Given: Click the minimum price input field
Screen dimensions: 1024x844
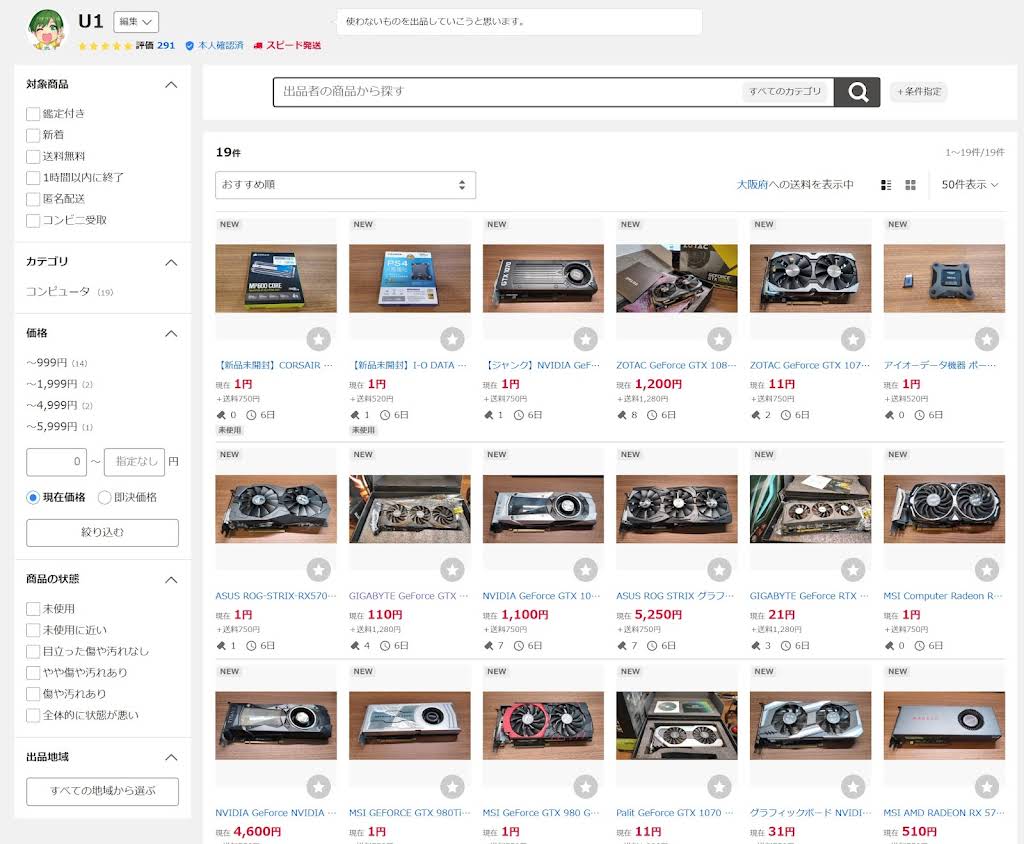Looking at the screenshot, I should [56, 462].
